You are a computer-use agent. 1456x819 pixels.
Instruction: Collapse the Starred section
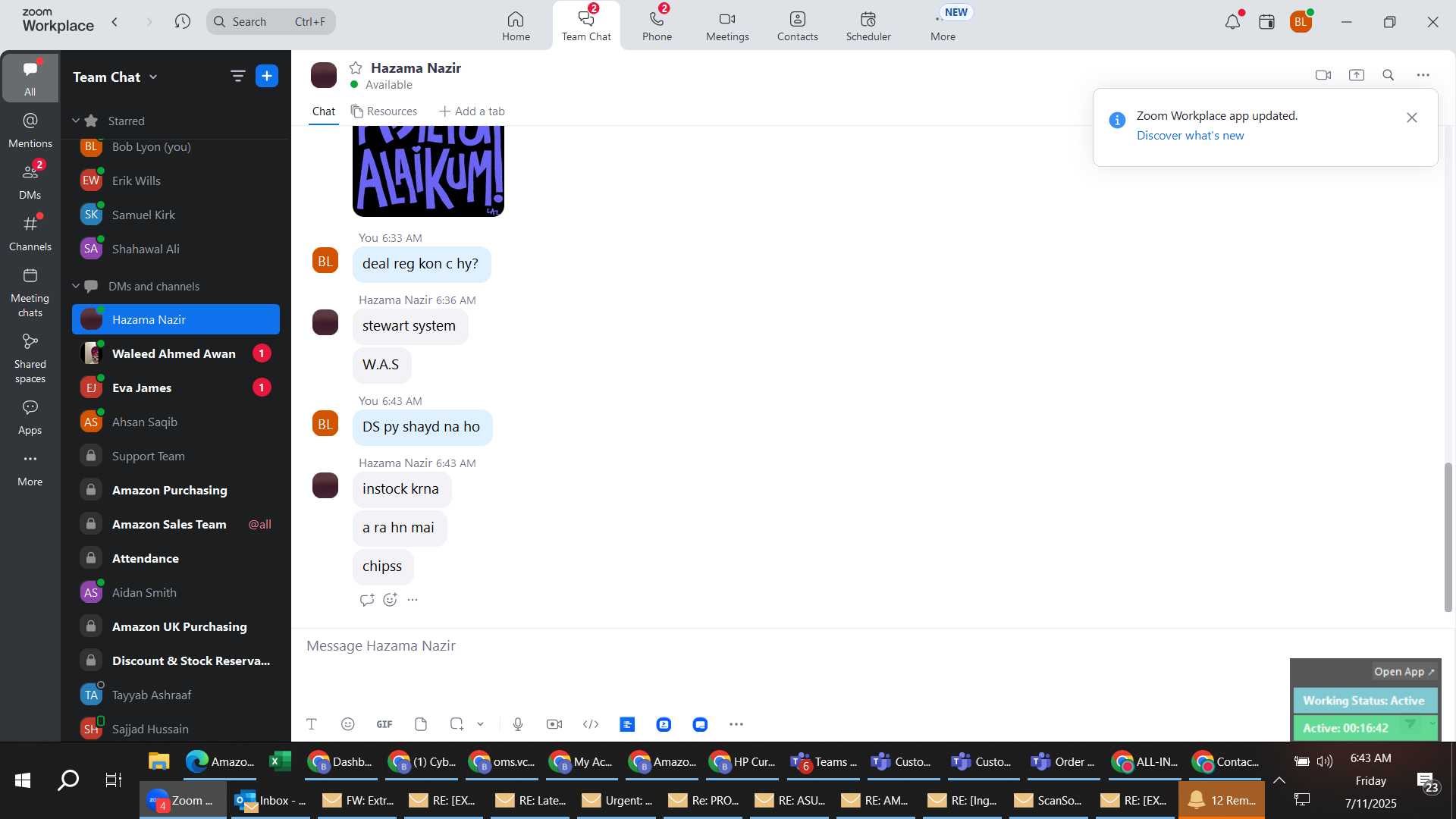76,121
